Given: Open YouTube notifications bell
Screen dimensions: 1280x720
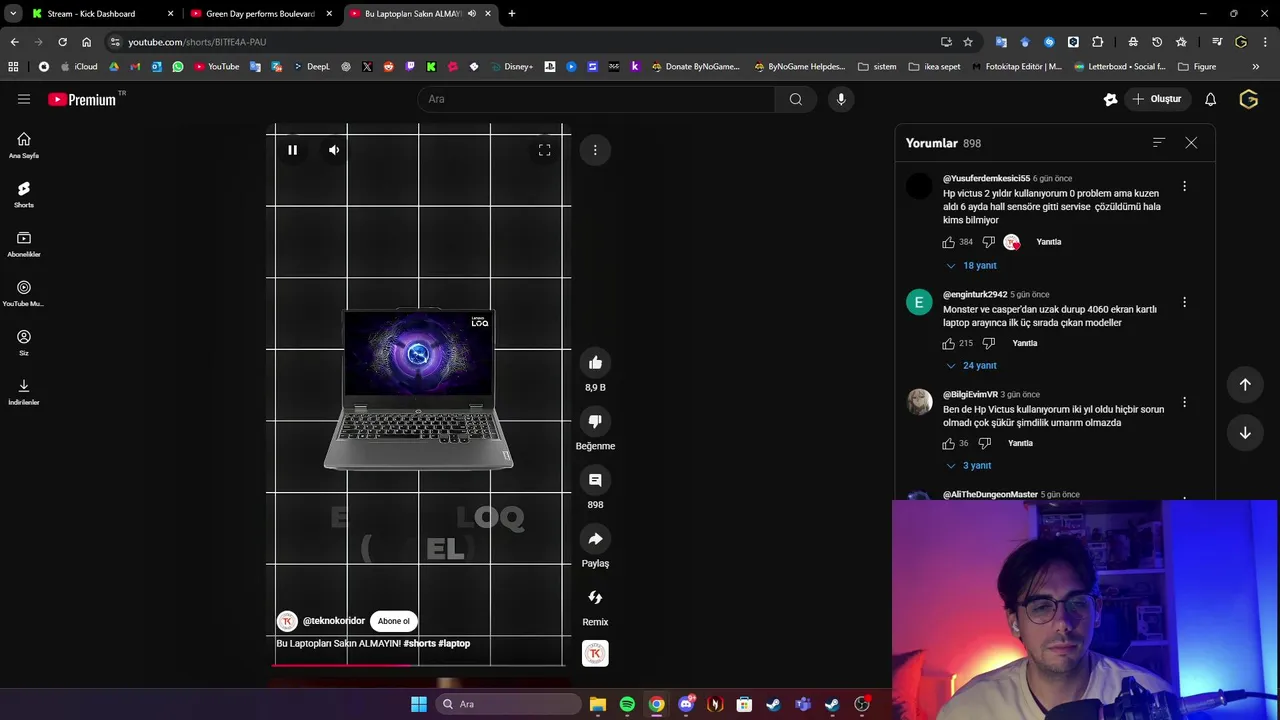Looking at the screenshot, I should tap(1210, 99).
